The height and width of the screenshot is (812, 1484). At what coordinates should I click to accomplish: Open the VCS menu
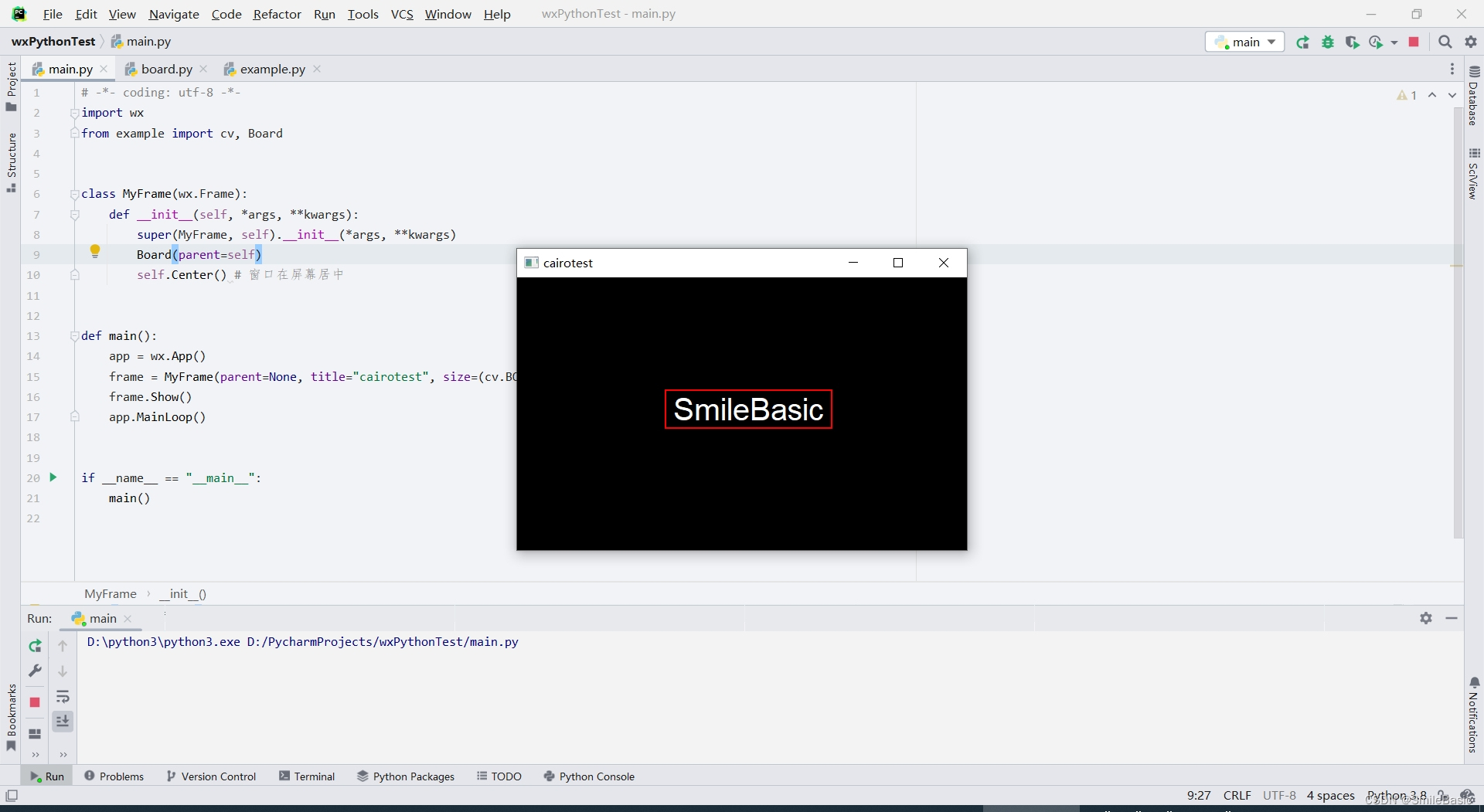tap(402, 14)
